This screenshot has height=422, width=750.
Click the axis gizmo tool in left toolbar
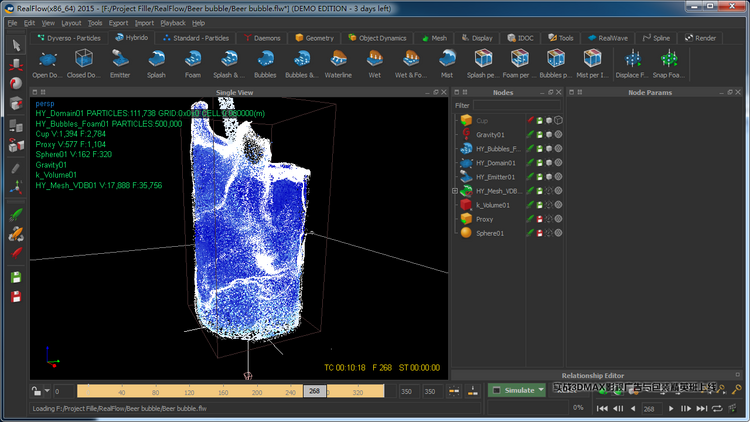pyautogui.click(x=16, y=187)
